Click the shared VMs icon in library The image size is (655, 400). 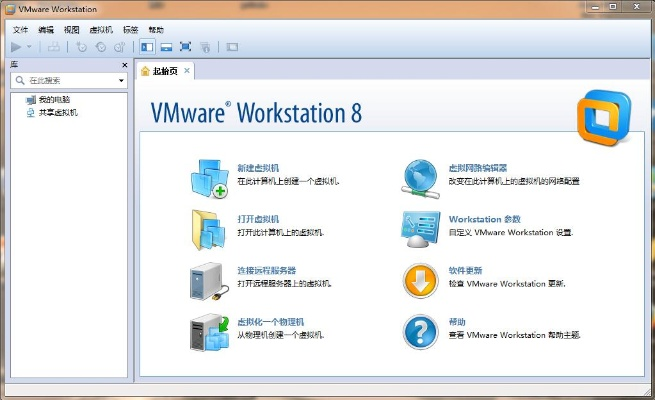(x=30, y=112)
